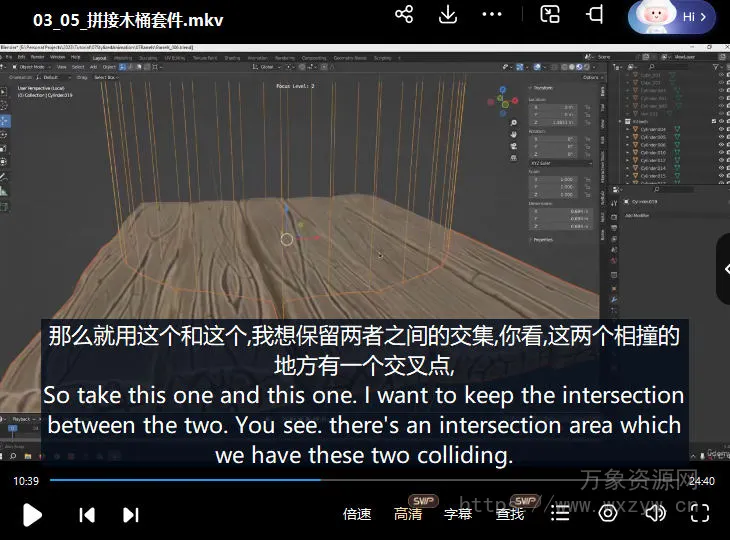Open the three-dot more options menu
This screenshot has width=730, height=540.
[x=492, y=15]
